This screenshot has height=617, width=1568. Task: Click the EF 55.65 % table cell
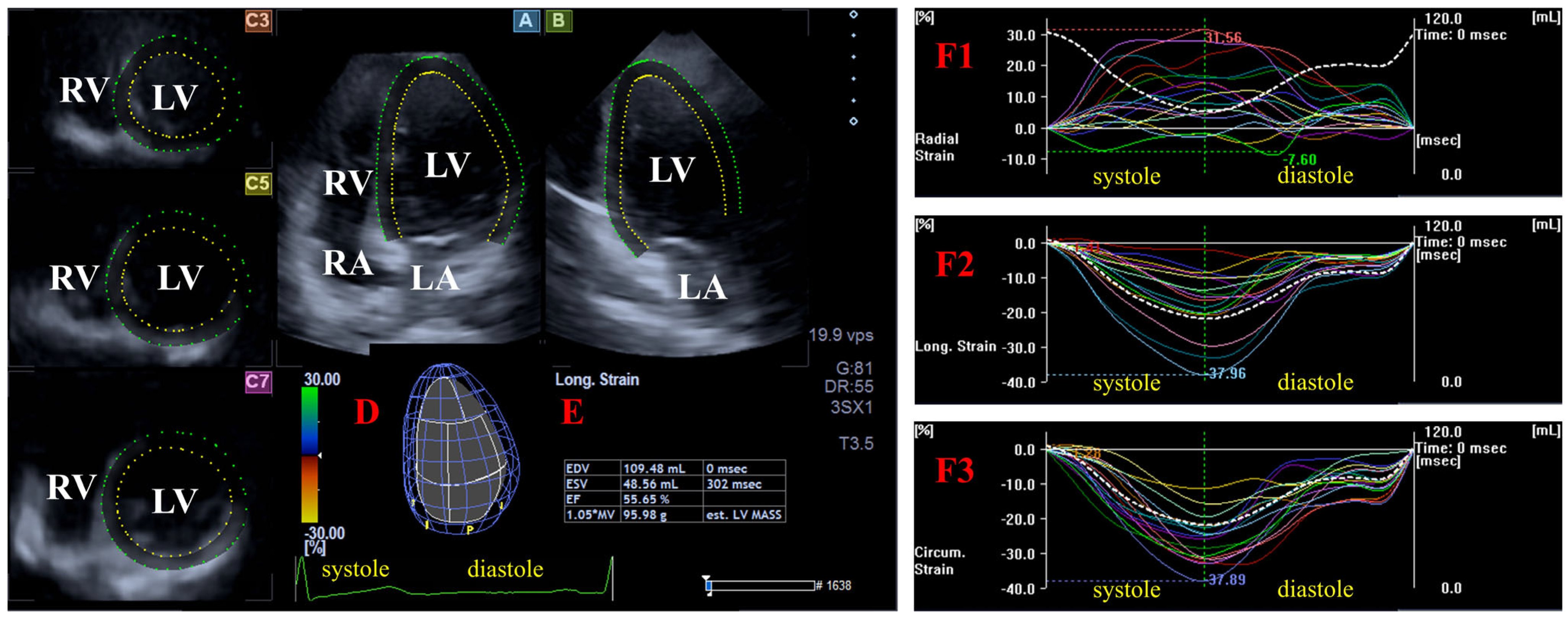(646, 499)
